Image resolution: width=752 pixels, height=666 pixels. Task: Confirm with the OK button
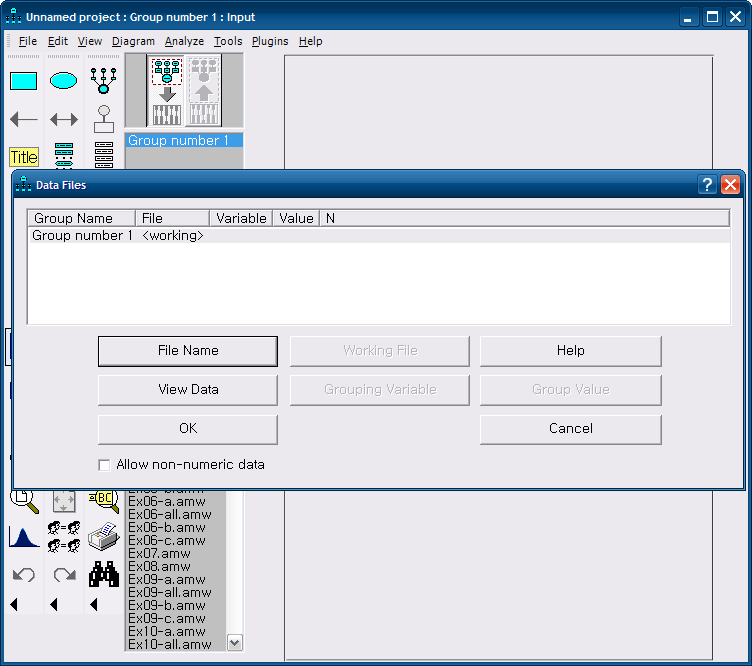[188, 429]
